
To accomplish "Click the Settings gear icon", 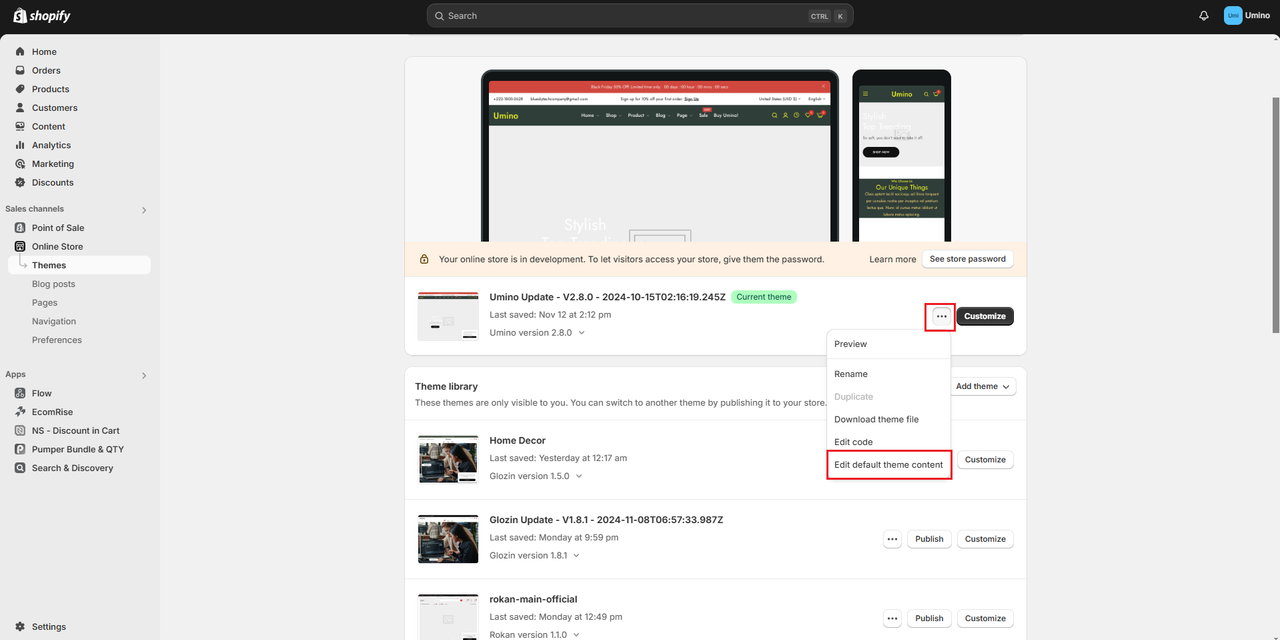I will (x=20, y=627).
